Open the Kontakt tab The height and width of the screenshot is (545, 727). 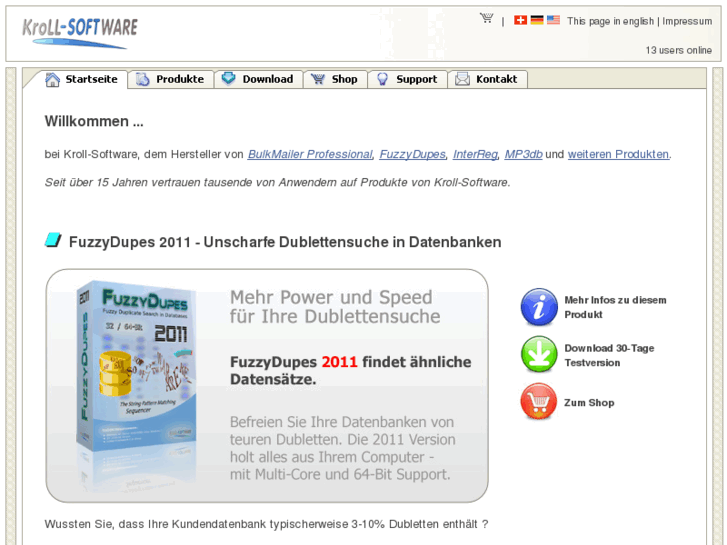click(487, 79)
